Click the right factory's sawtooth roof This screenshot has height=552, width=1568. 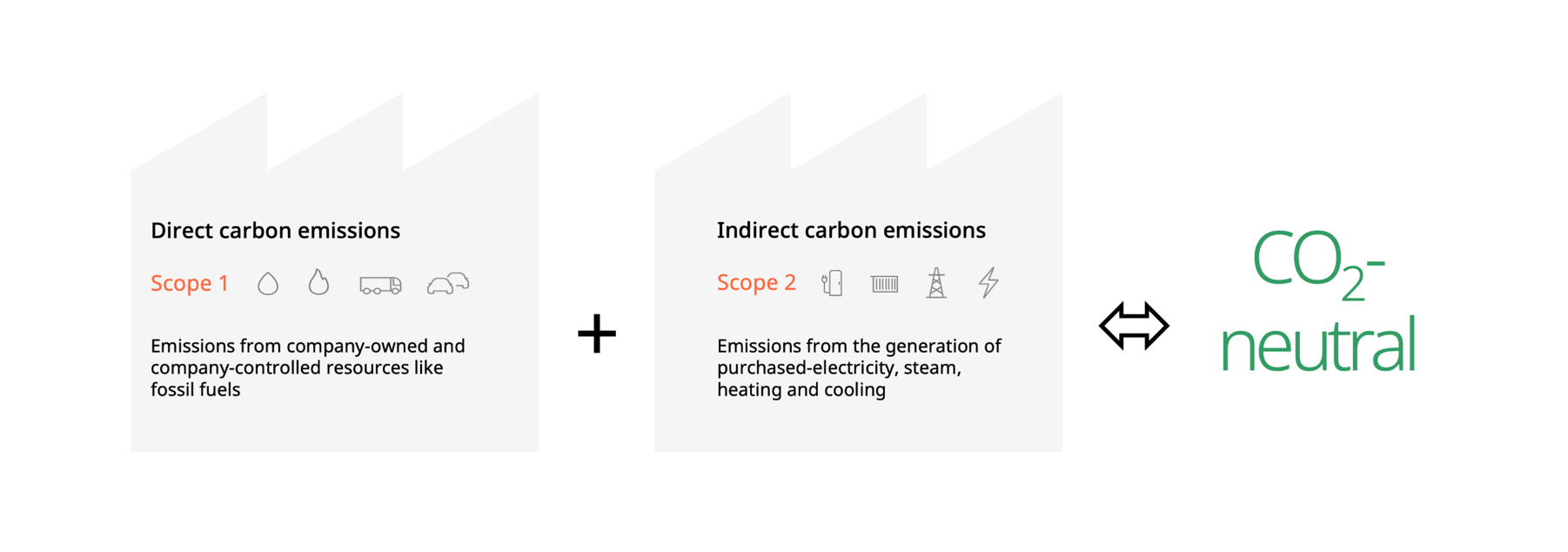point(859,131)
